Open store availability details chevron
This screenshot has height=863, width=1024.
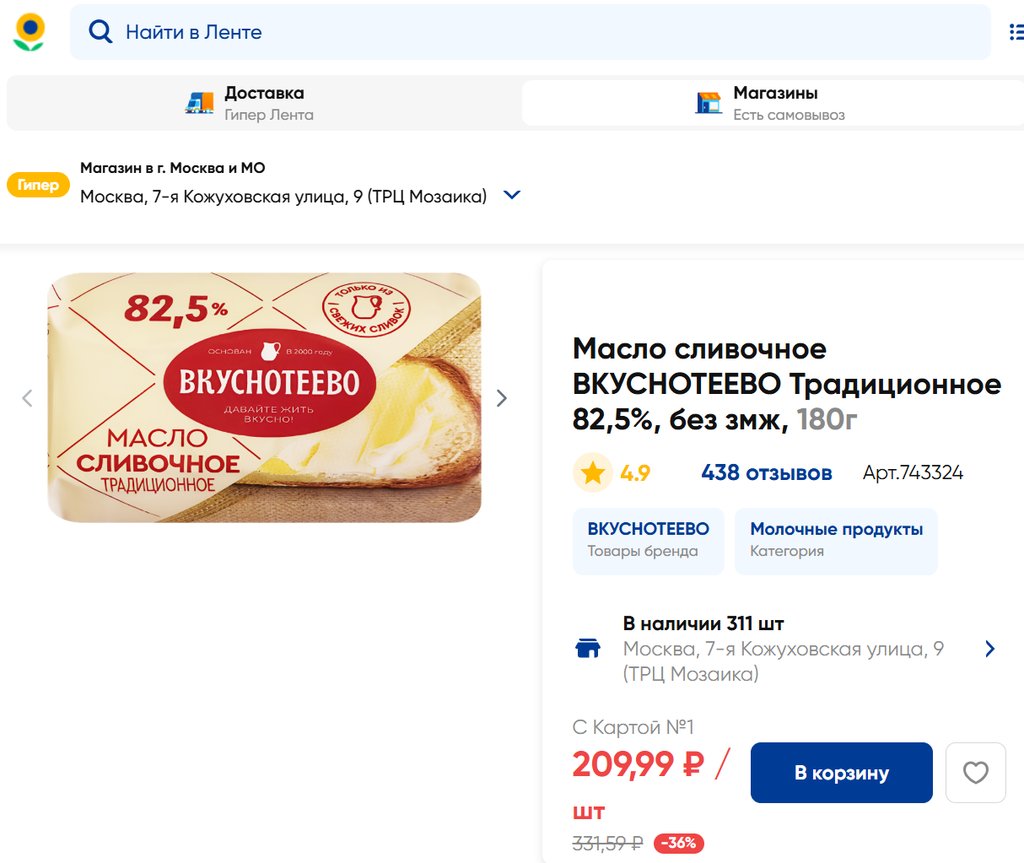pyautogui.click(x=990, y=649)
